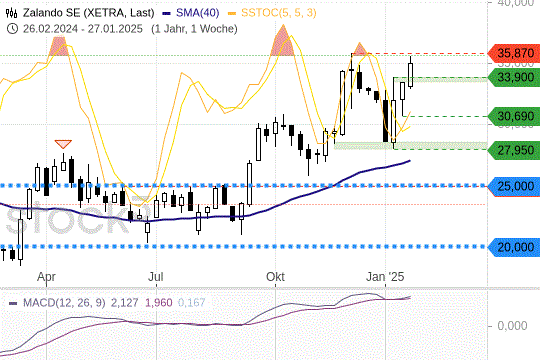Click the date range 26.02.2024 - 27.01.2025
Viewport: 540px width, 360px height.
[x=83, y=29]
